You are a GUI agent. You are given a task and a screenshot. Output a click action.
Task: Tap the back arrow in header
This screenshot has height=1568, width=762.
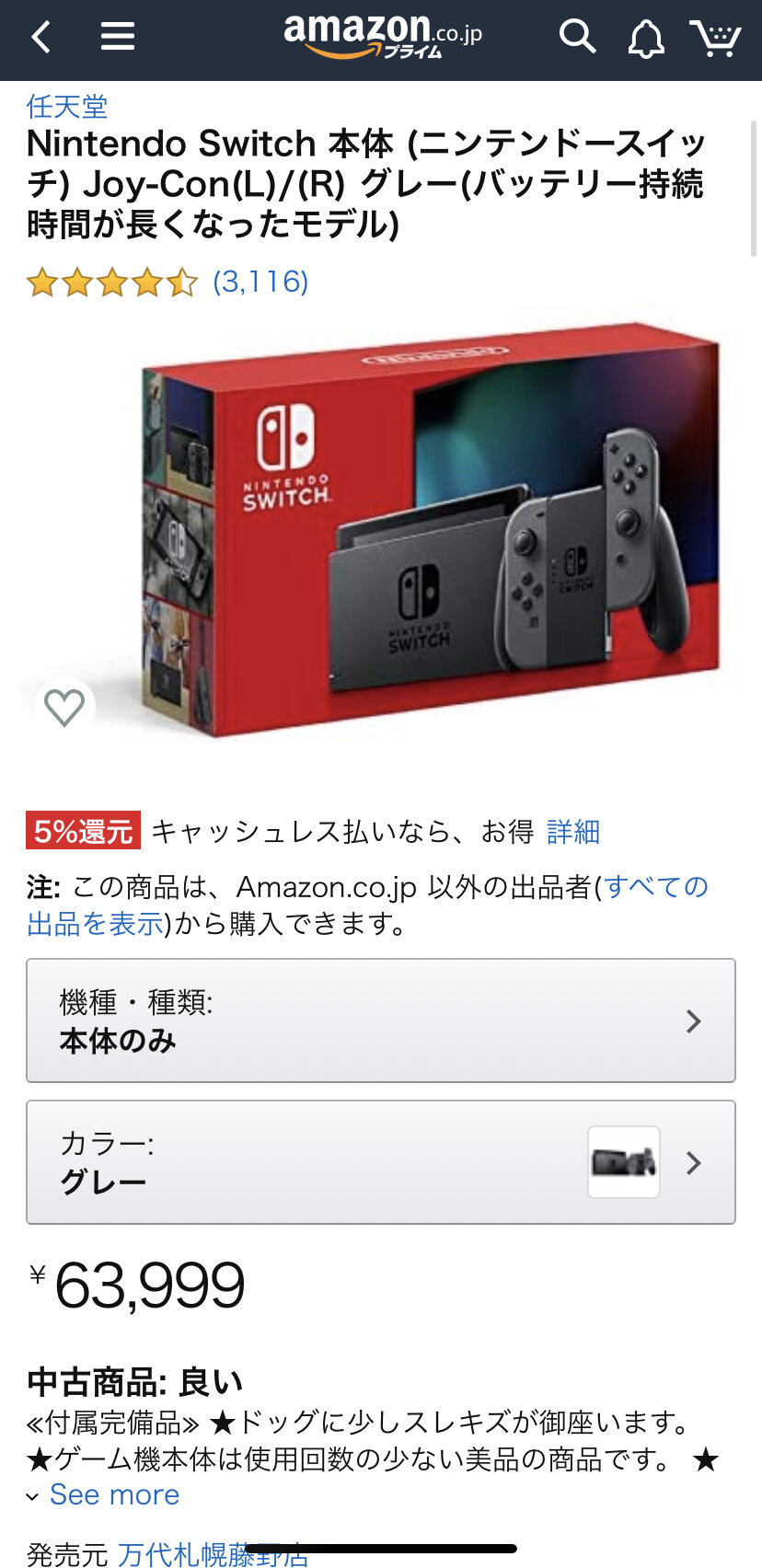pos(40,38)
